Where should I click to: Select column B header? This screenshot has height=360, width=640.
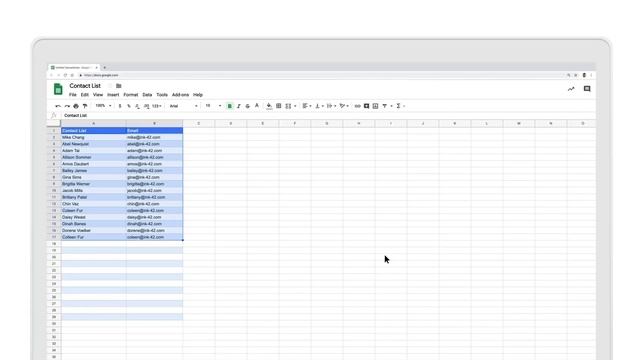pyautogui.click(x=154, y=123)
